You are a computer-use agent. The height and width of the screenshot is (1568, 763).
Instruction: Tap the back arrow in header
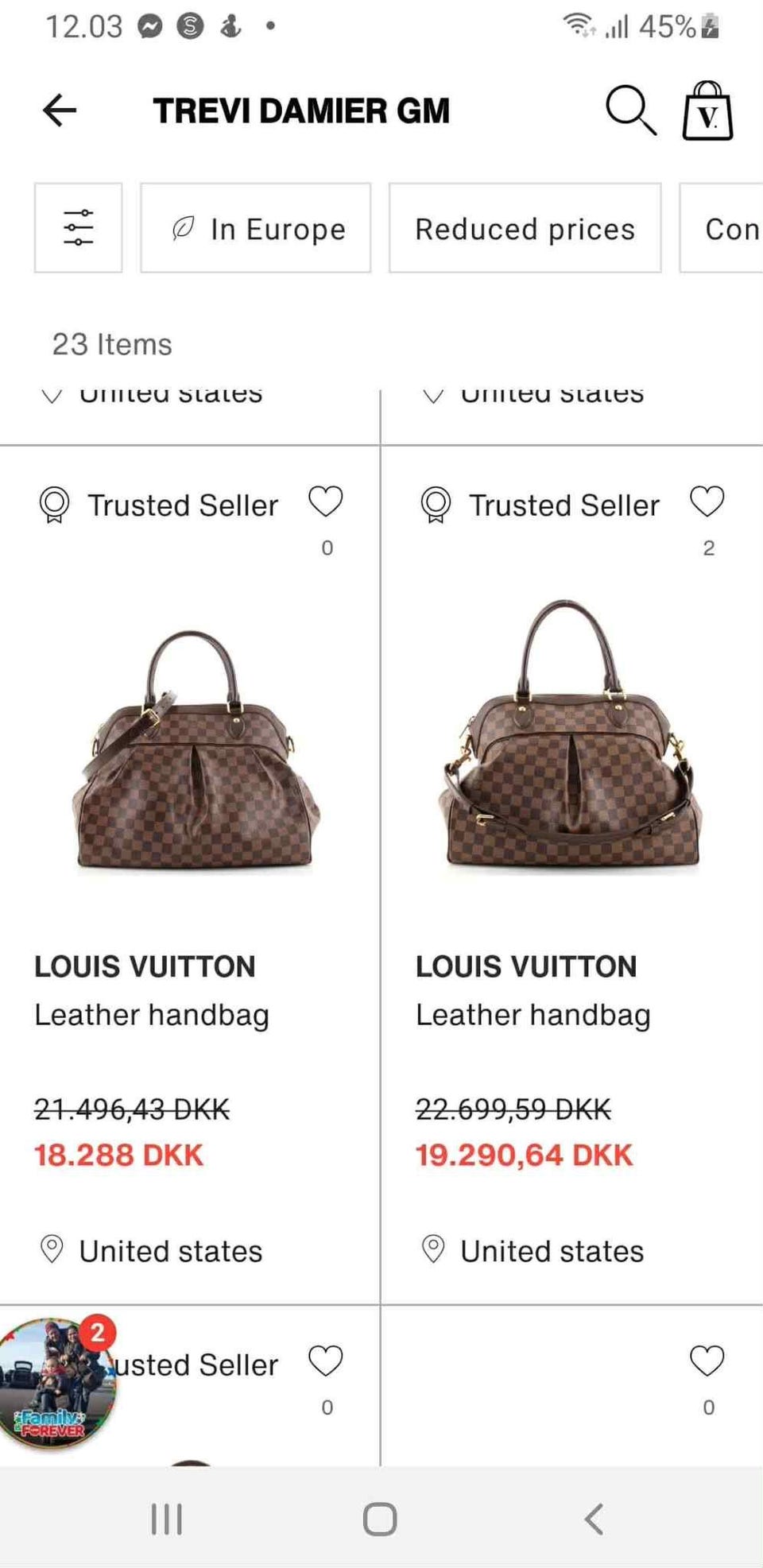[60, 110]
